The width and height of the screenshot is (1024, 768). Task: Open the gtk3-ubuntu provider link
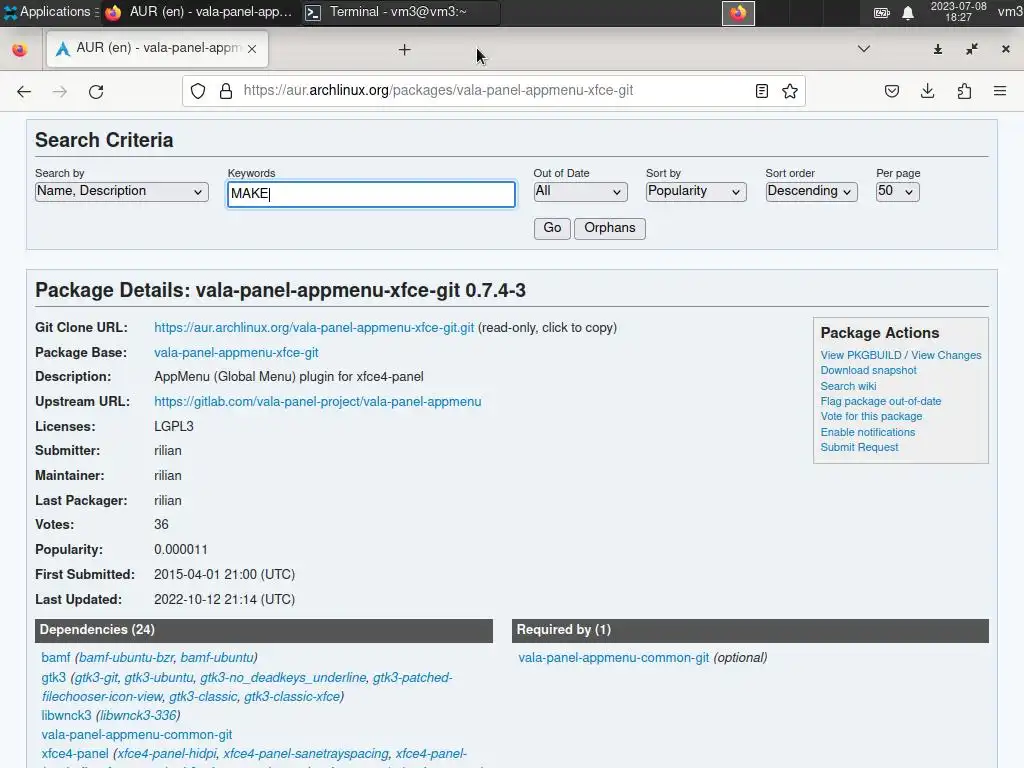pyautogui.click(x=159, y=678)
